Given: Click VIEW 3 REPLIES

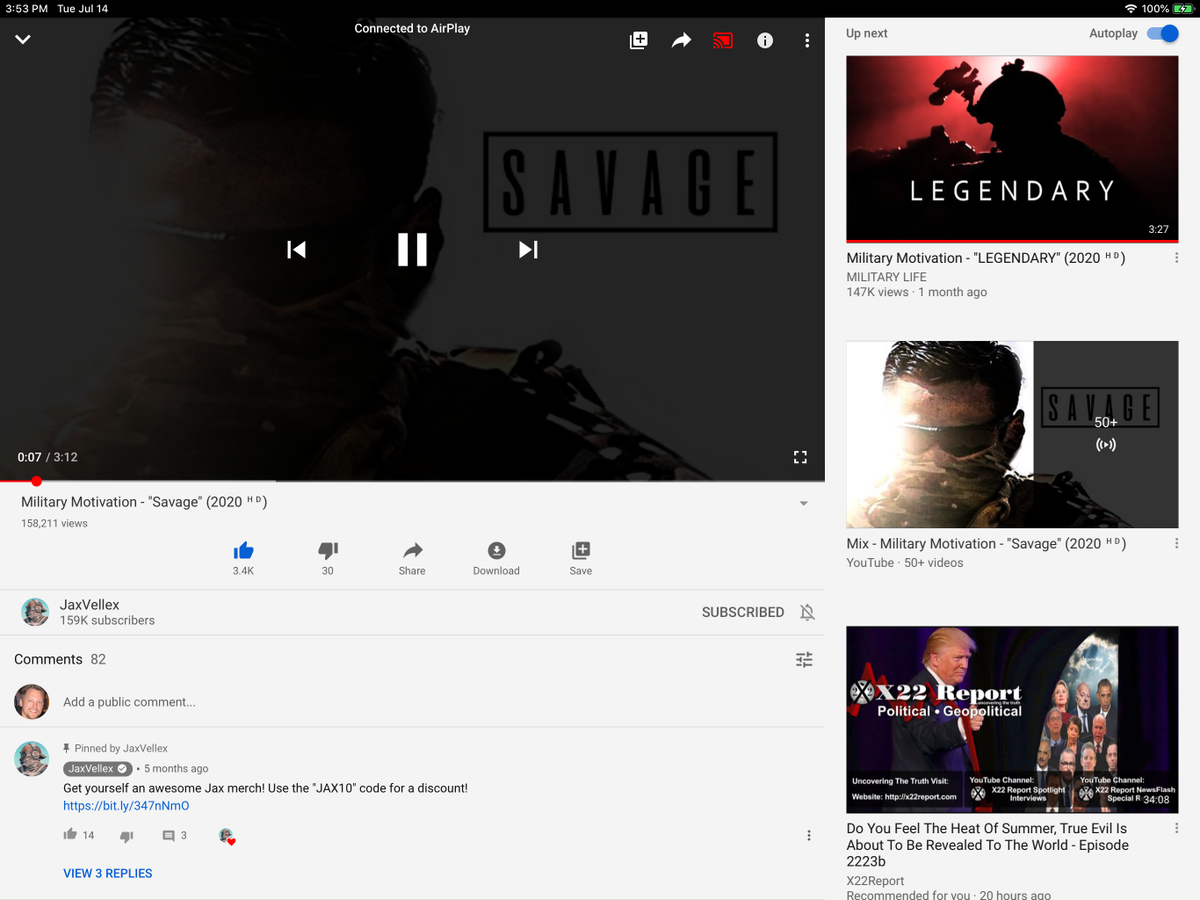Looking at the screenshot, I should [x=108, y=873].
